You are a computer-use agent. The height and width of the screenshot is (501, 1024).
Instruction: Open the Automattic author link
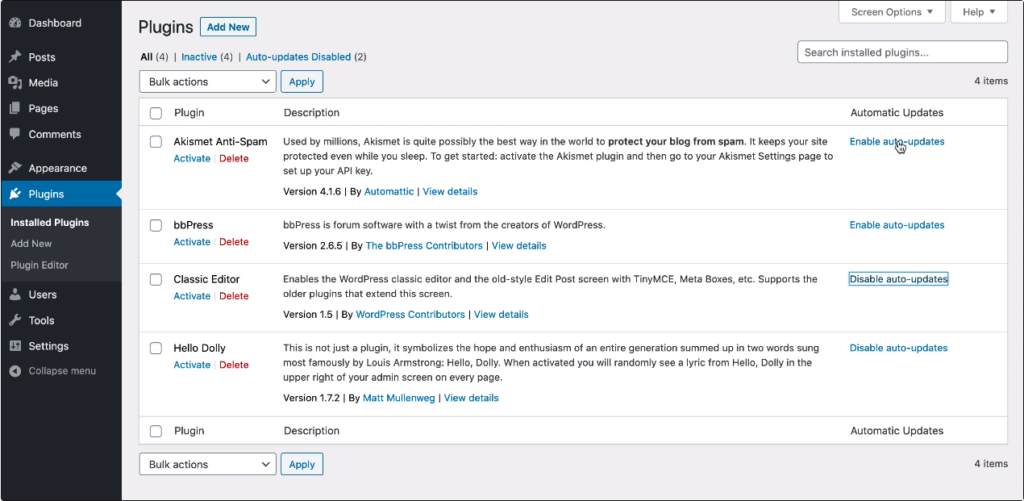pyautogui.click(x=389, y=191)
